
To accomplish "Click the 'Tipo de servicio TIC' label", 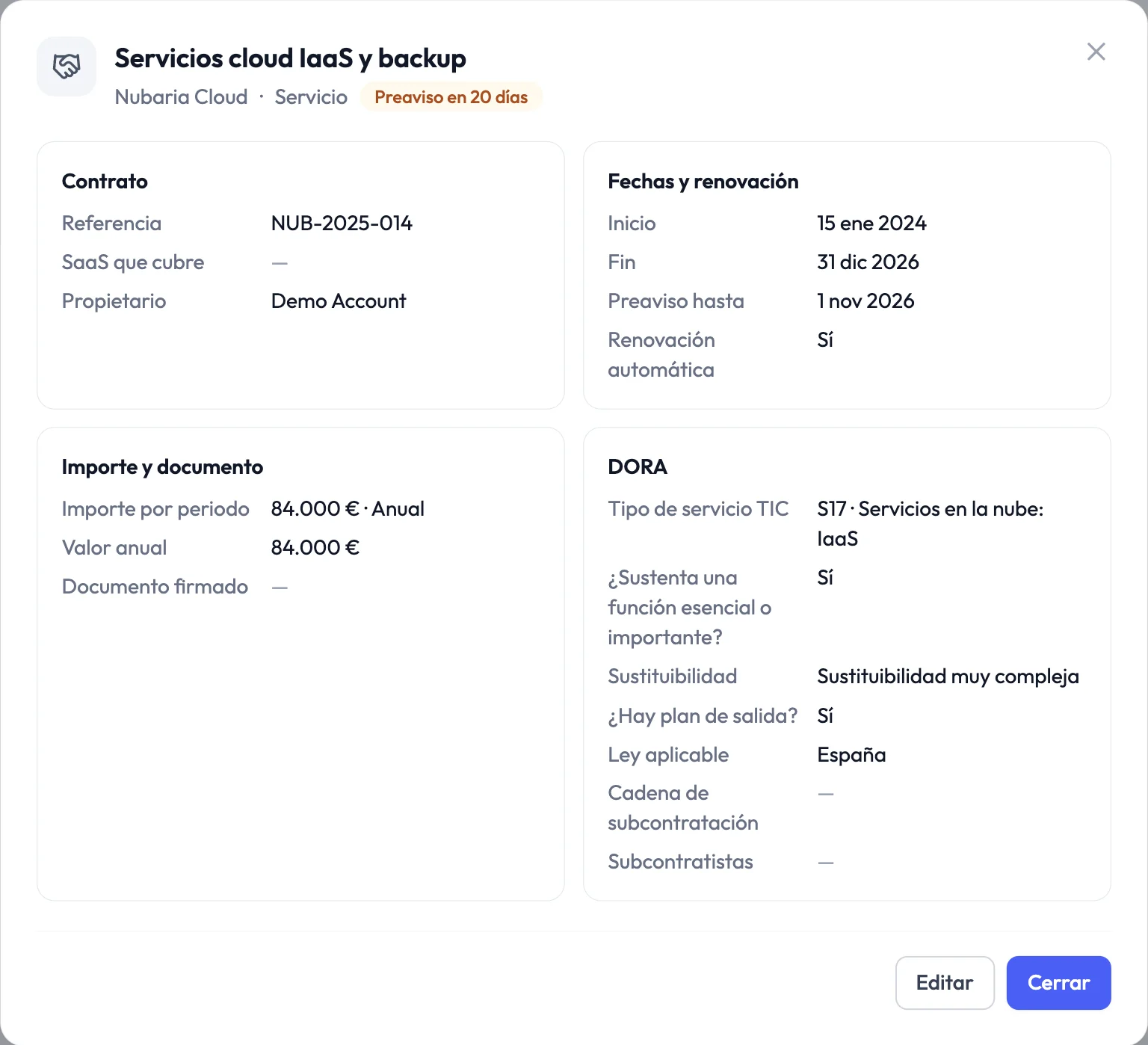I will point(698,509).
